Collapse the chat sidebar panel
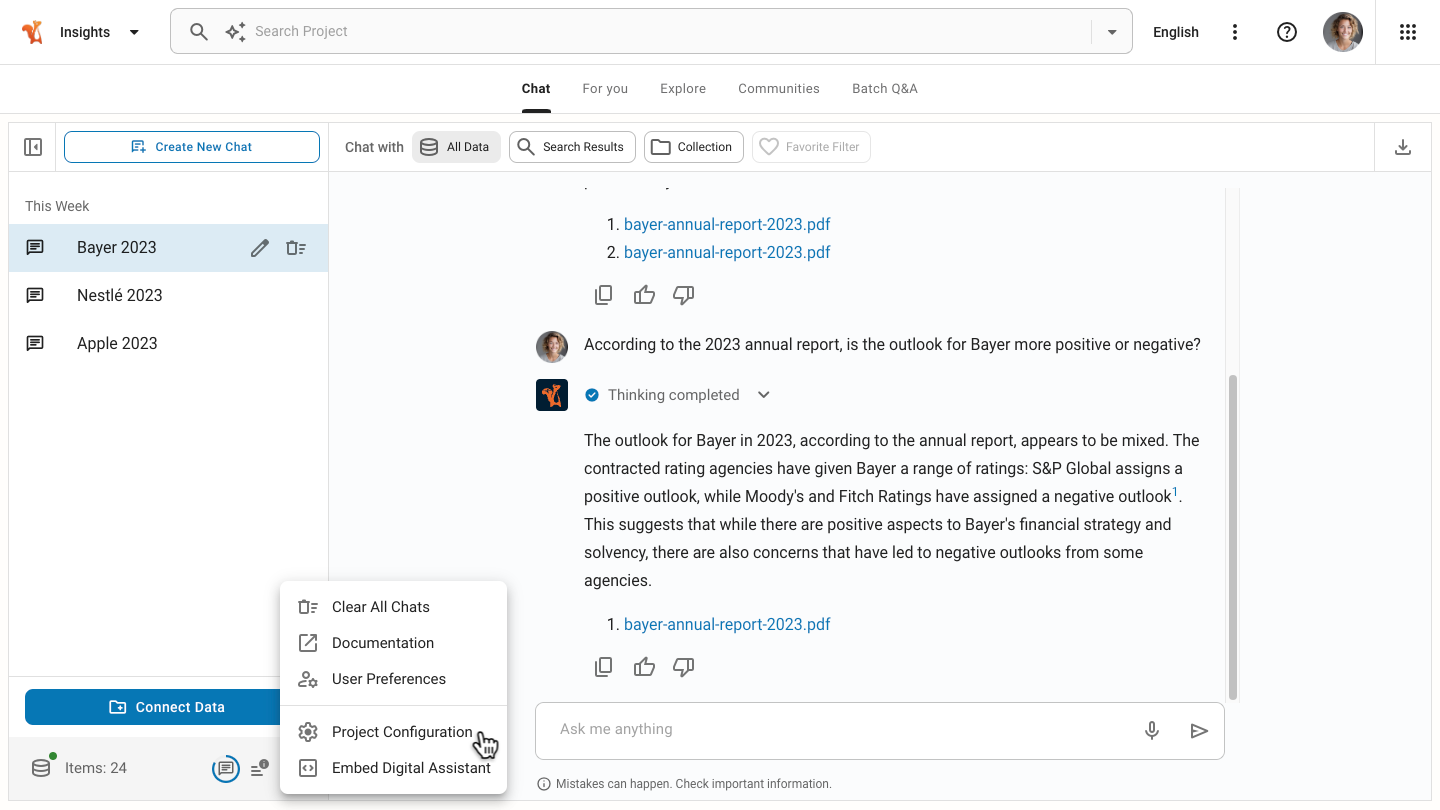This screenshot has height=810, width=1440. point(33,147)
